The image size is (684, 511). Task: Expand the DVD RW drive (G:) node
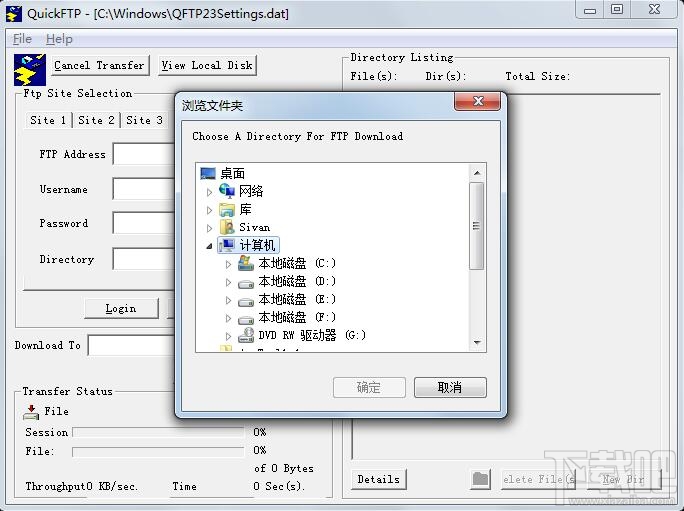(228, 336)
